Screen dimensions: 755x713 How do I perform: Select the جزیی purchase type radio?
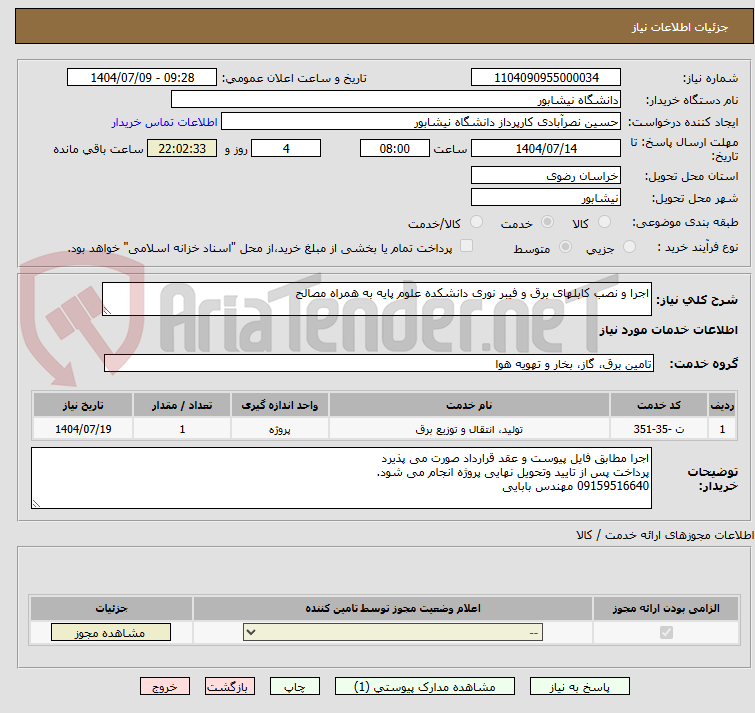(629, 247)
